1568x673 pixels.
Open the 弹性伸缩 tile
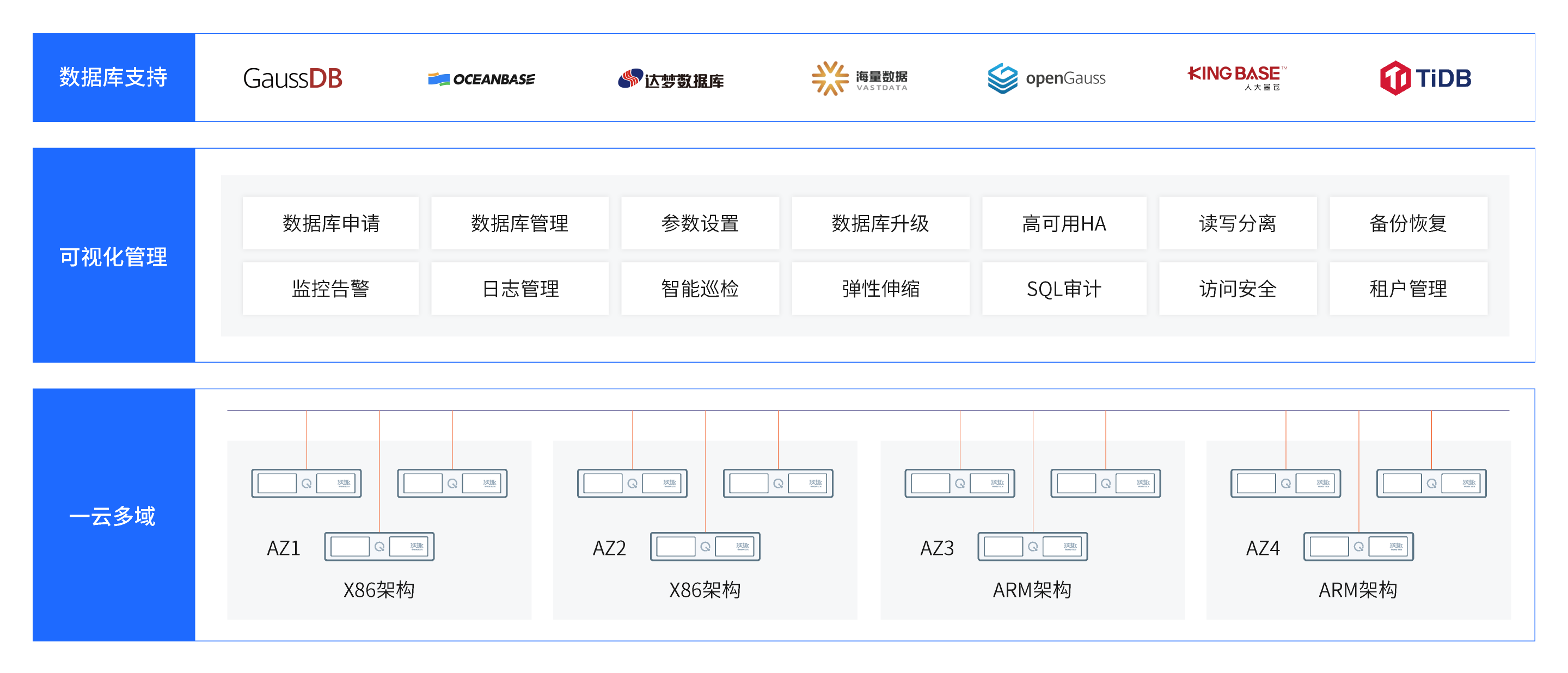pos(881,289)
